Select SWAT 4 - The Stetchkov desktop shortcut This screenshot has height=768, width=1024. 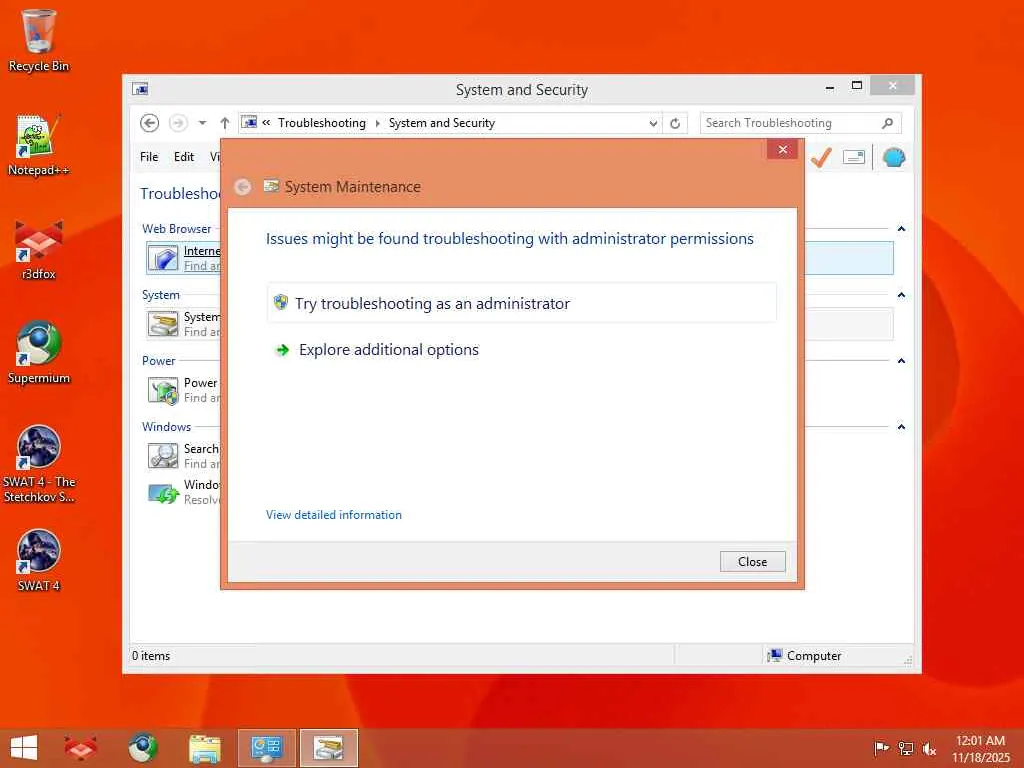click(39, 464)
